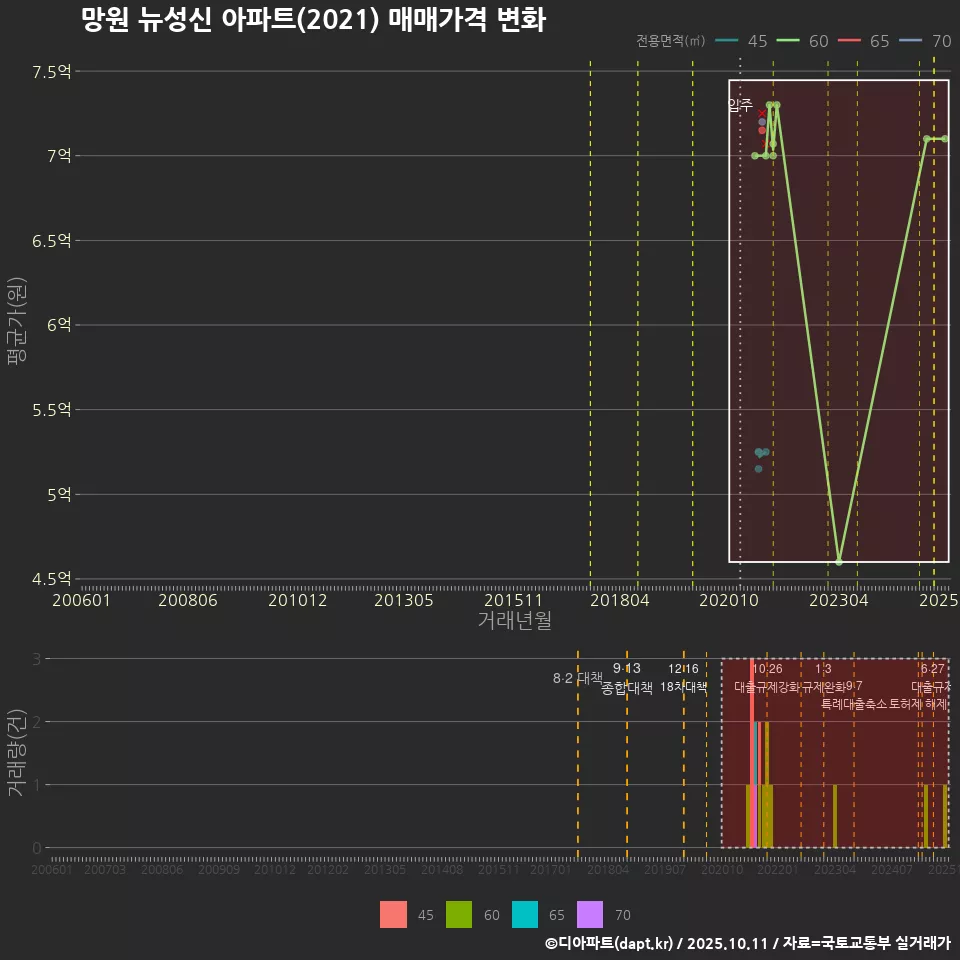The height and width of the screenshot is (960, 960).
Task: Click the 9·13 종합대책 annotation
Action: pos(629,678)
